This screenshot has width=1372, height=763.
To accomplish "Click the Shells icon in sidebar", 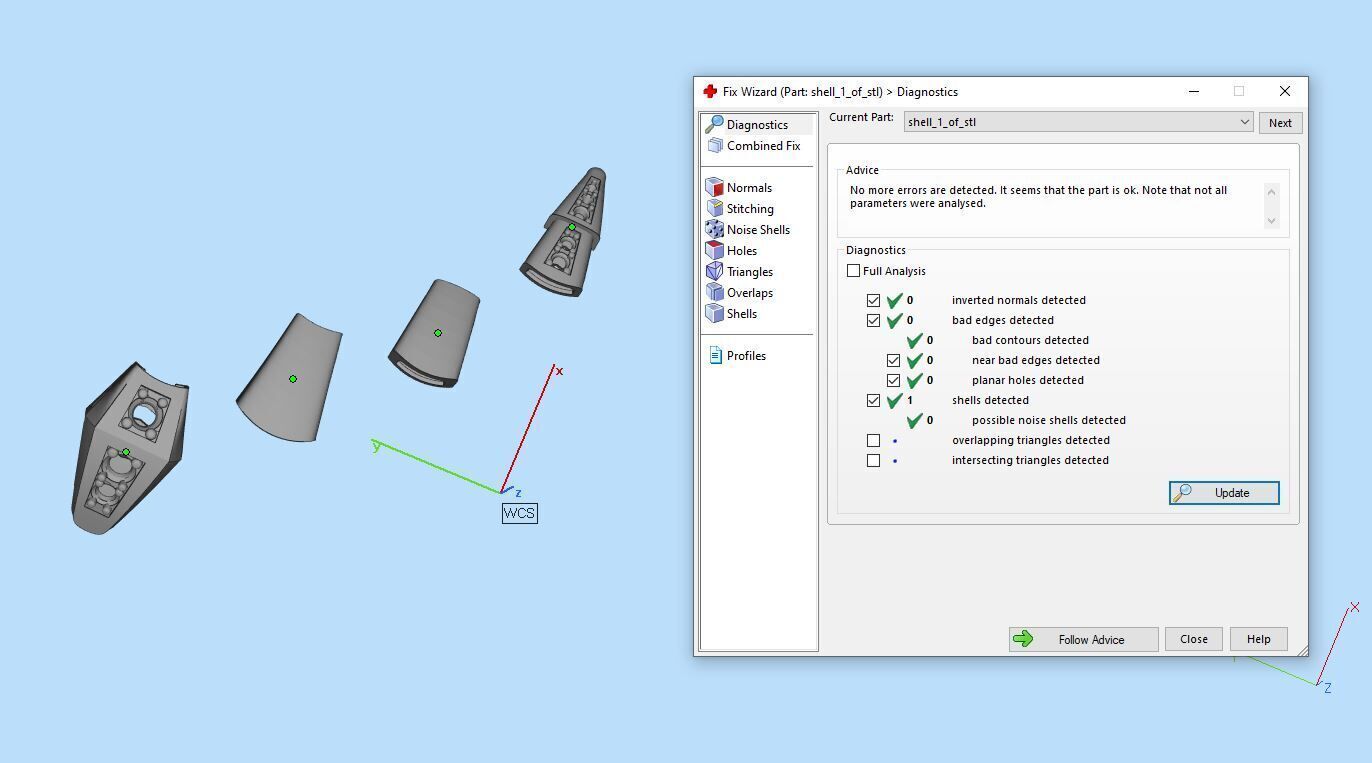I will 714,314.
